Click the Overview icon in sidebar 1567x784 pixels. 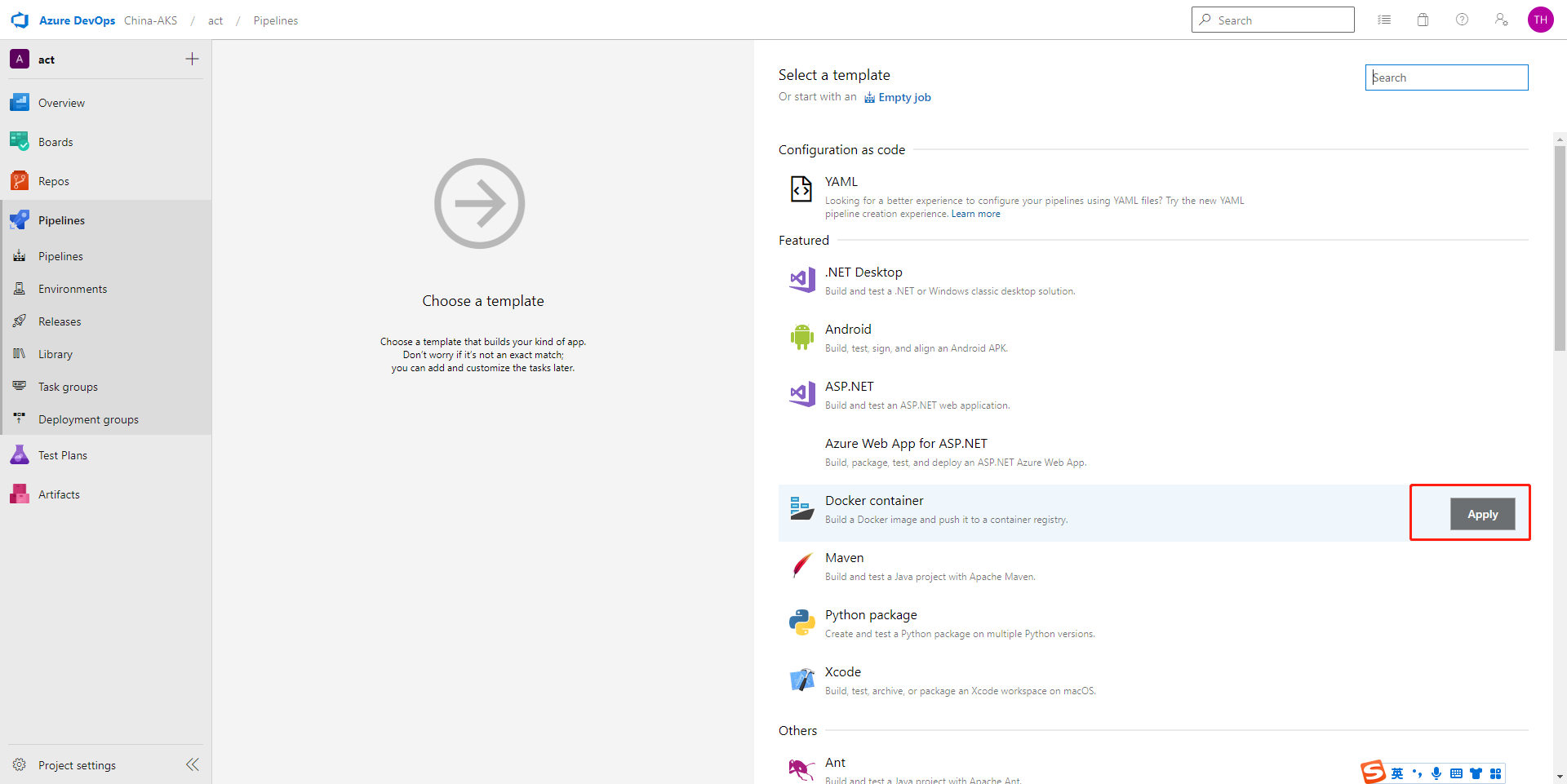(x=20, y=103)
